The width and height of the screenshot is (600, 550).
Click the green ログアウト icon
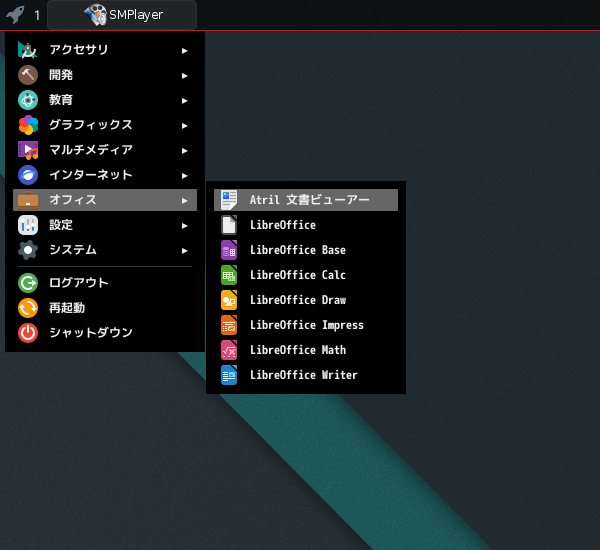28,283
